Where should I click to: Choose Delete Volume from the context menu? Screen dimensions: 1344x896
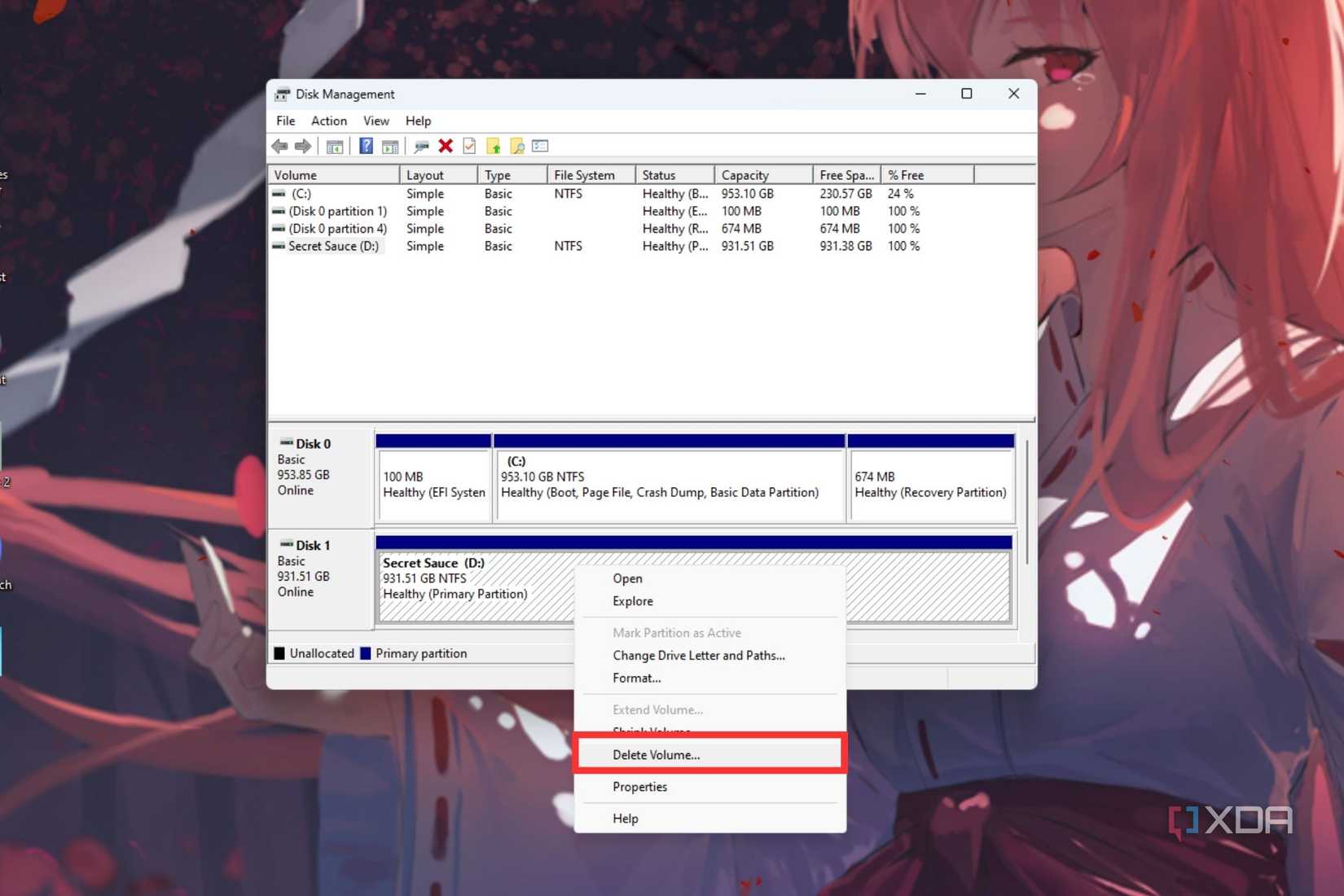(656, 755)
